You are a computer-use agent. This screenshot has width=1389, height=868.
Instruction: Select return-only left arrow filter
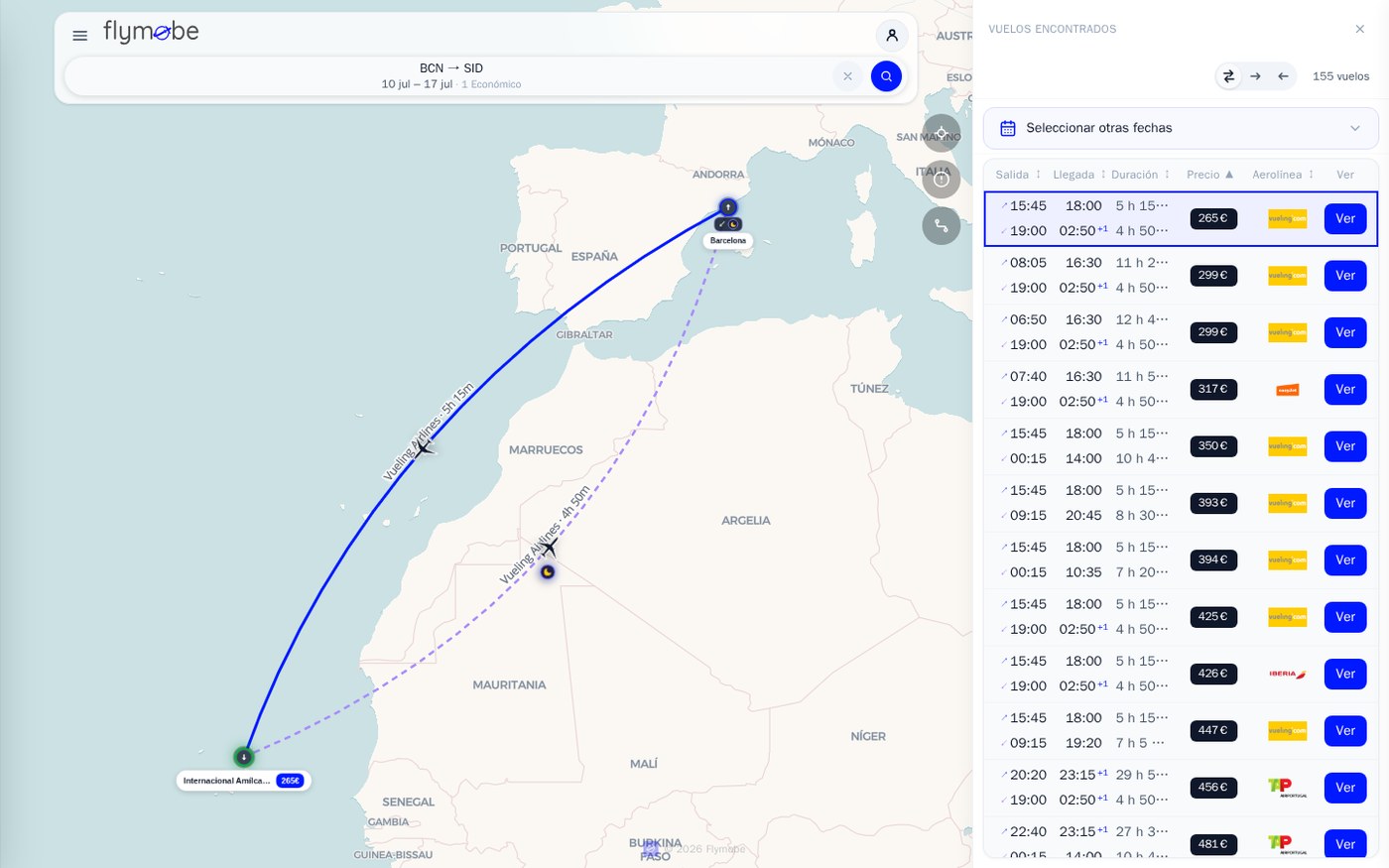(1283, 76)
